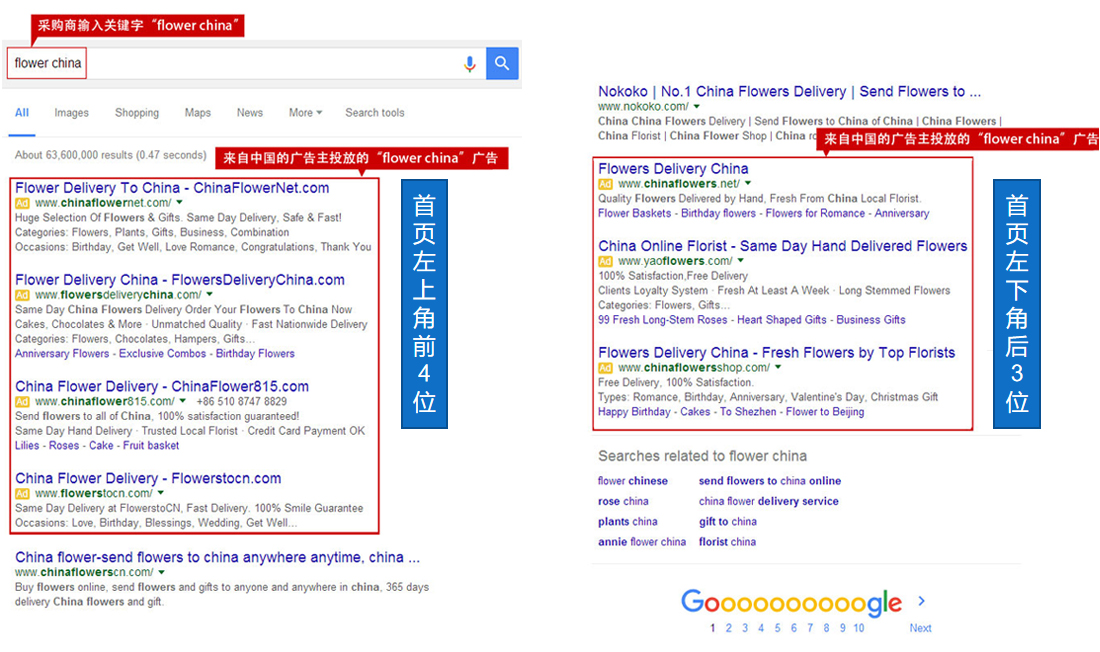Switch to the Shopping tab

137,113
